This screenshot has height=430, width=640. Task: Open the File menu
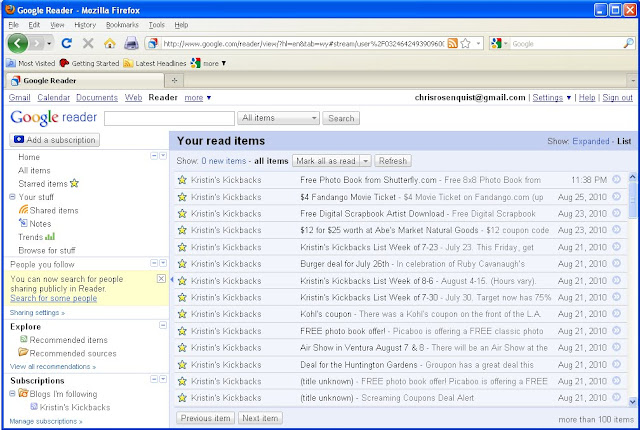click(x=13, y=25)
